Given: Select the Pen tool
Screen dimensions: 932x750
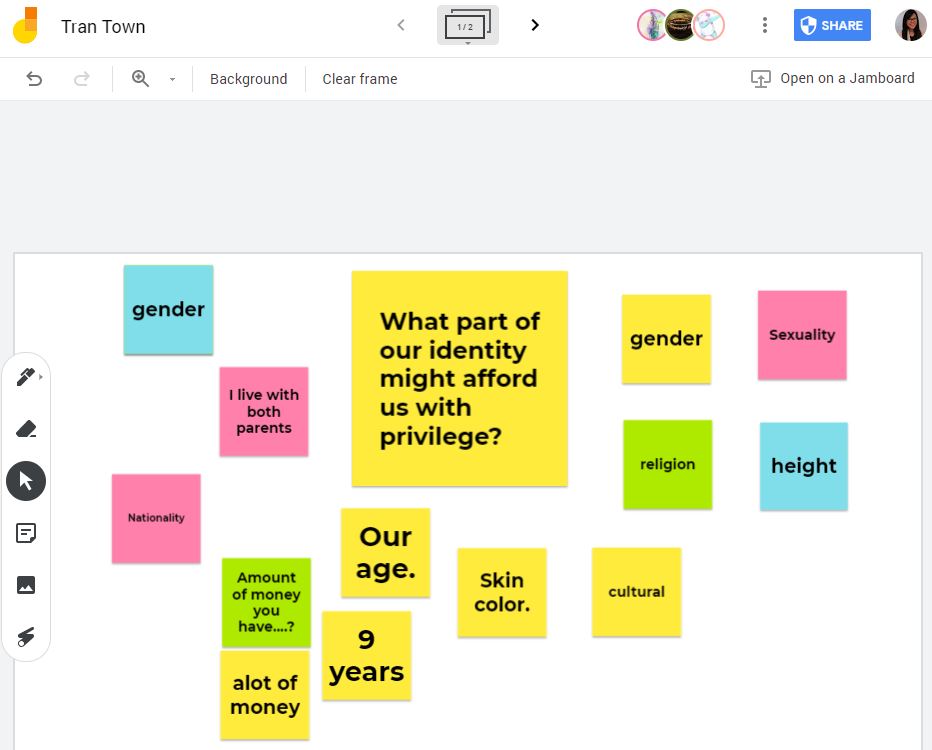Looking at the screenshot, I should point(25,377).
